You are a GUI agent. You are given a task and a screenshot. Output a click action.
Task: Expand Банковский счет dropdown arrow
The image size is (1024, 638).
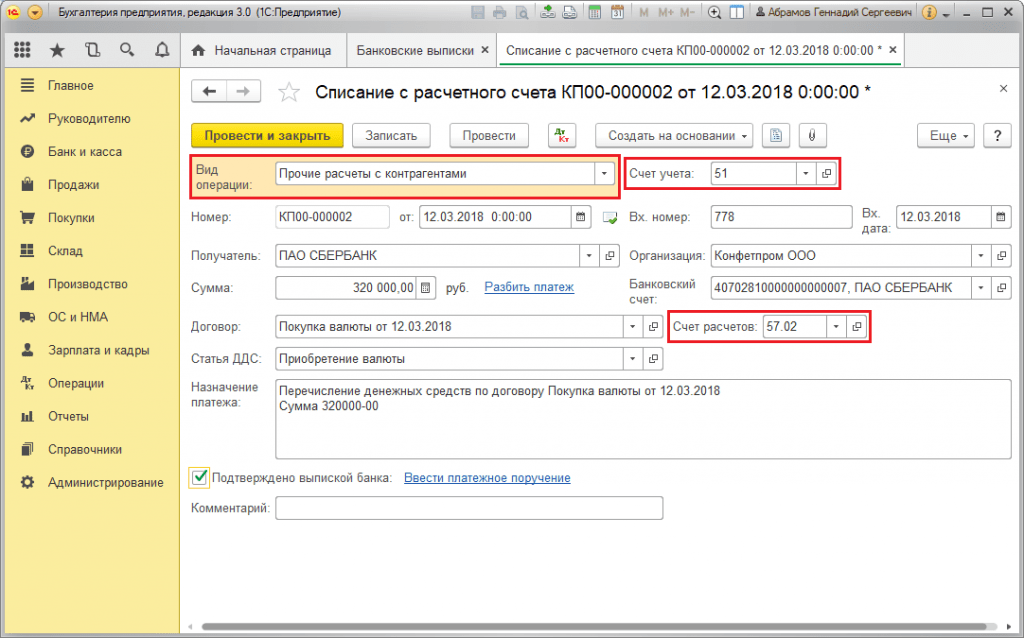[x=981, y=287]
